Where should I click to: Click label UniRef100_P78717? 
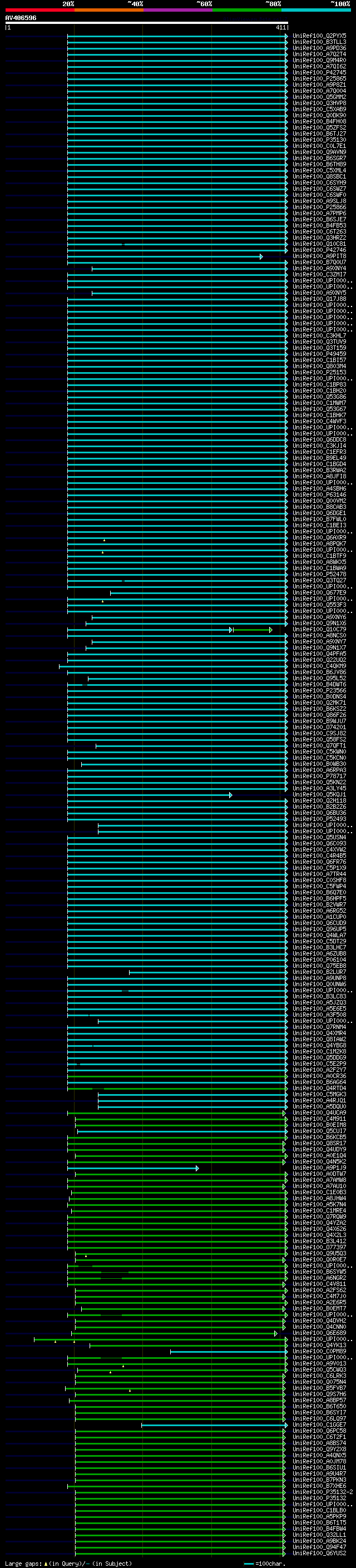[x=319, y=776]
